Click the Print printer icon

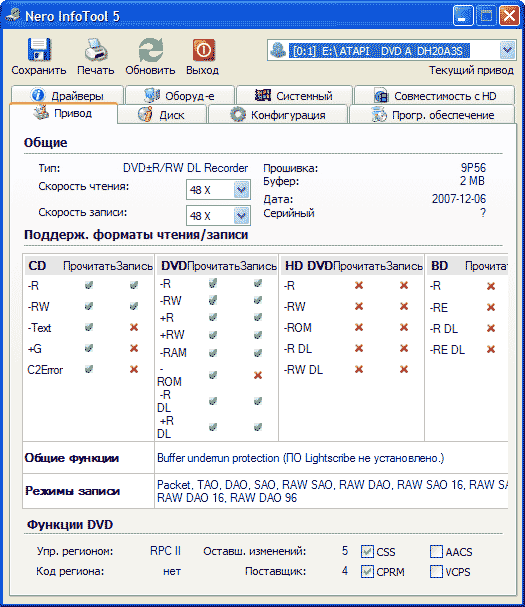click(x=95, y=50)
